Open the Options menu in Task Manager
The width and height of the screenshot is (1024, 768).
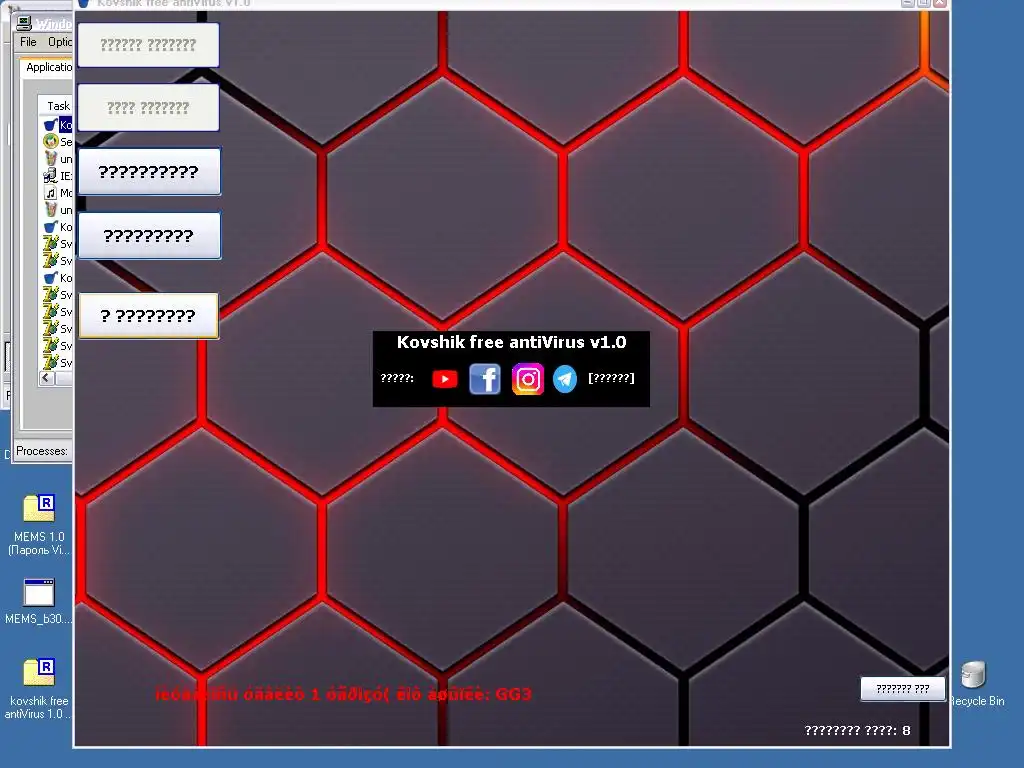pyautogui.click(x=59, y=42)
